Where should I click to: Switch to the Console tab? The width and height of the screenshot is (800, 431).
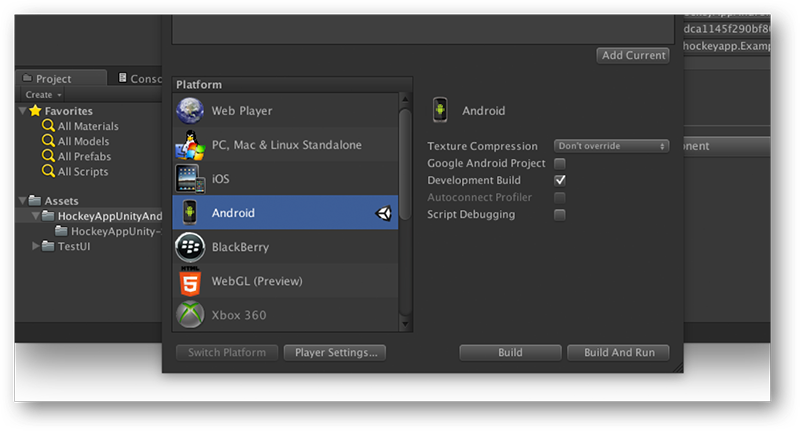(x=137, y=78)
